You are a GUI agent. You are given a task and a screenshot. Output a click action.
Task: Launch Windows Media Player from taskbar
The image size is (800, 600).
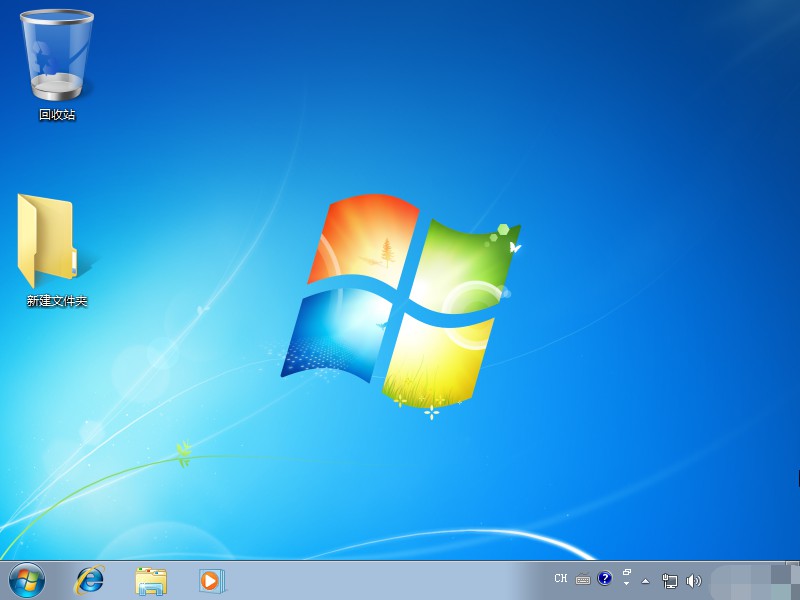point(211,580)
